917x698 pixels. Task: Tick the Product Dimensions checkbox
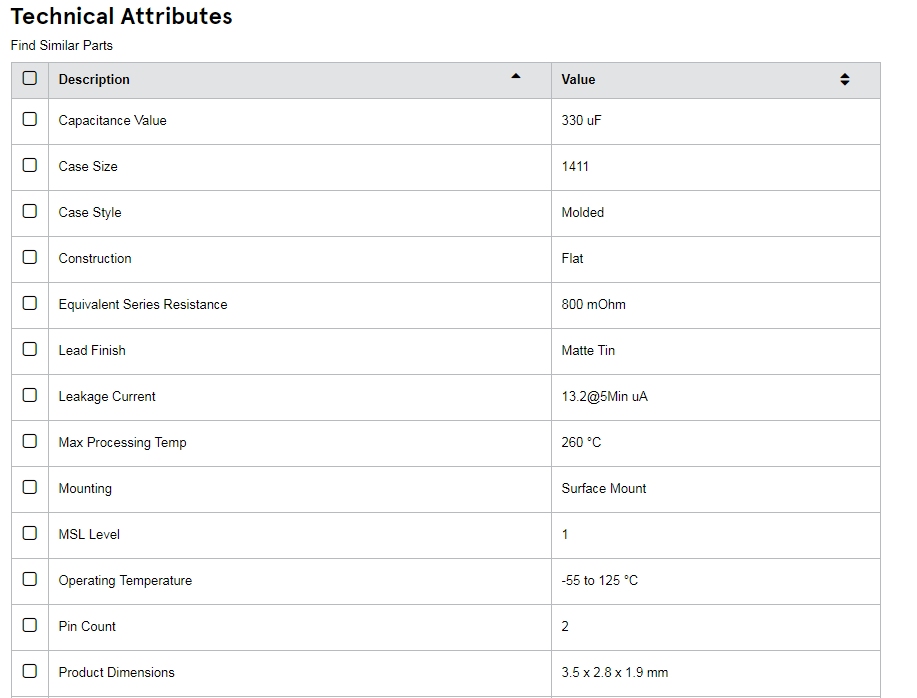[29, 671]
